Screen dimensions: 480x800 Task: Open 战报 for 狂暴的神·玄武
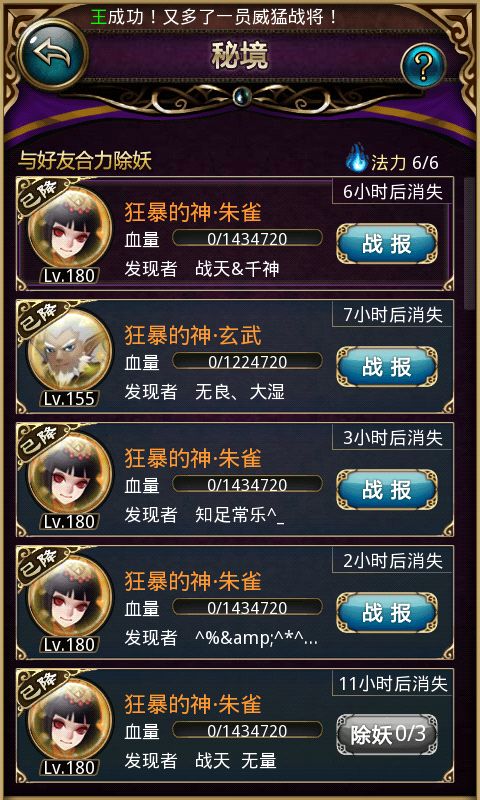[x=387, y=367]
